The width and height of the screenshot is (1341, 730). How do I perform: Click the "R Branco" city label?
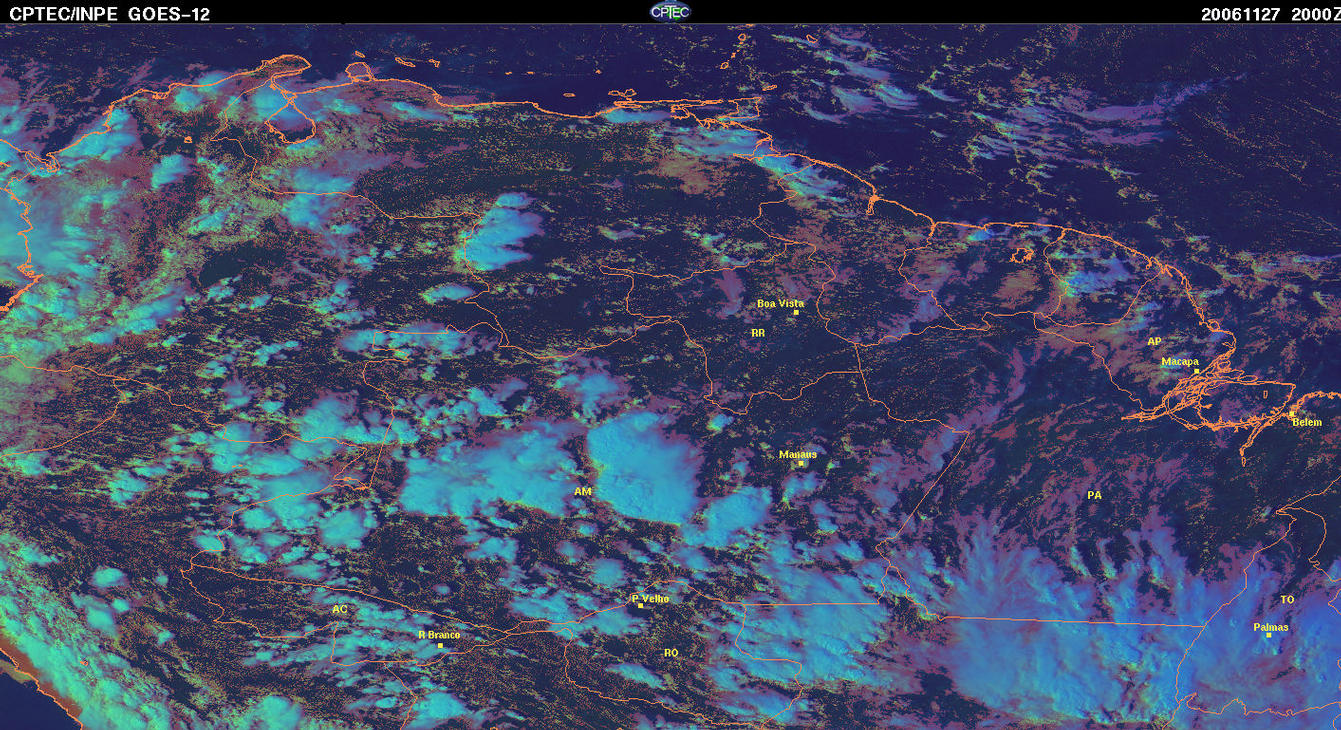tap(438, 635)
